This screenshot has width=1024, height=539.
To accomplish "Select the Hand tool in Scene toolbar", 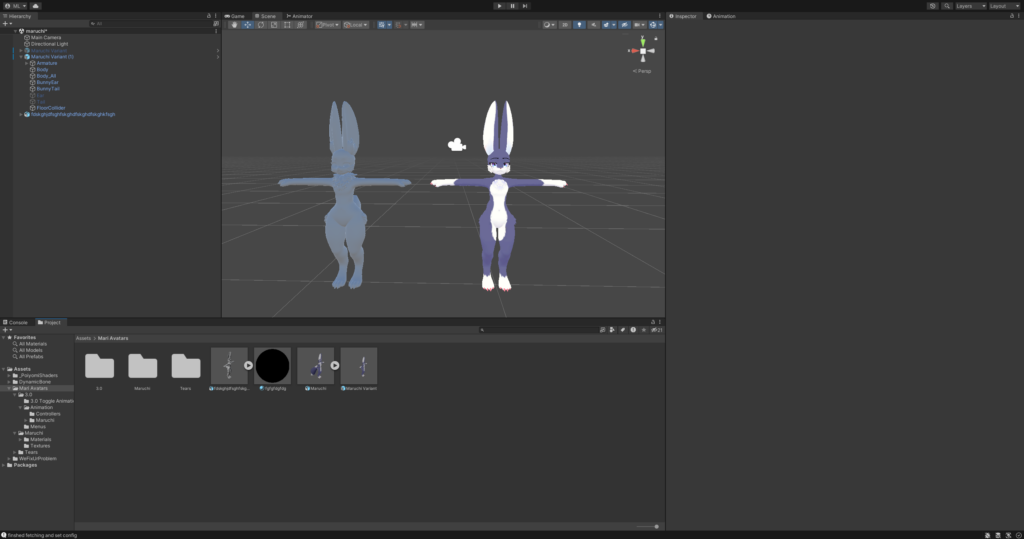I will (x=234, y=24).
